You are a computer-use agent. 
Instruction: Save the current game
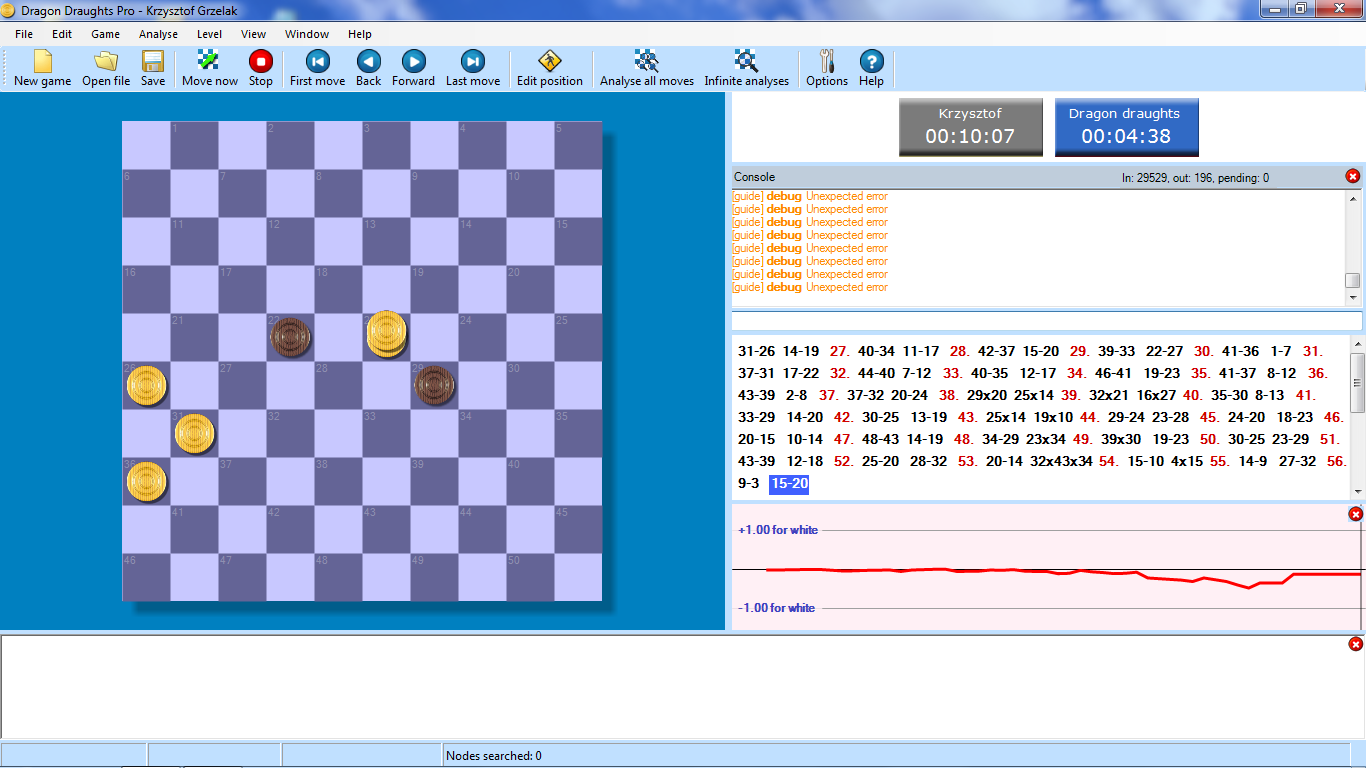pos(153,68)
